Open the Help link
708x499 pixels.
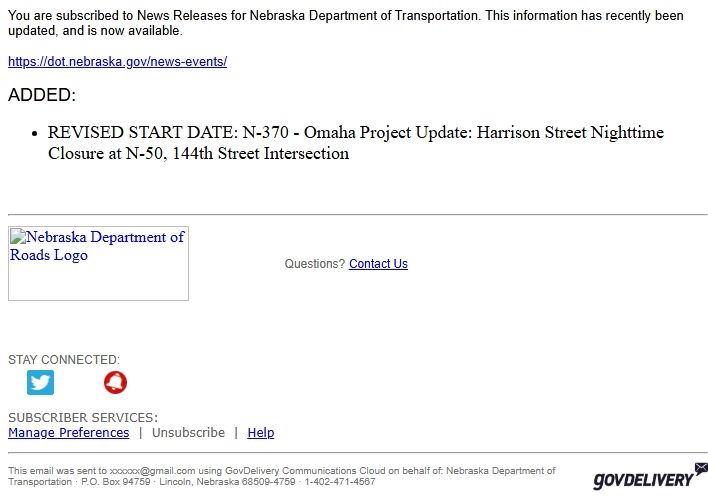(261, 433)
